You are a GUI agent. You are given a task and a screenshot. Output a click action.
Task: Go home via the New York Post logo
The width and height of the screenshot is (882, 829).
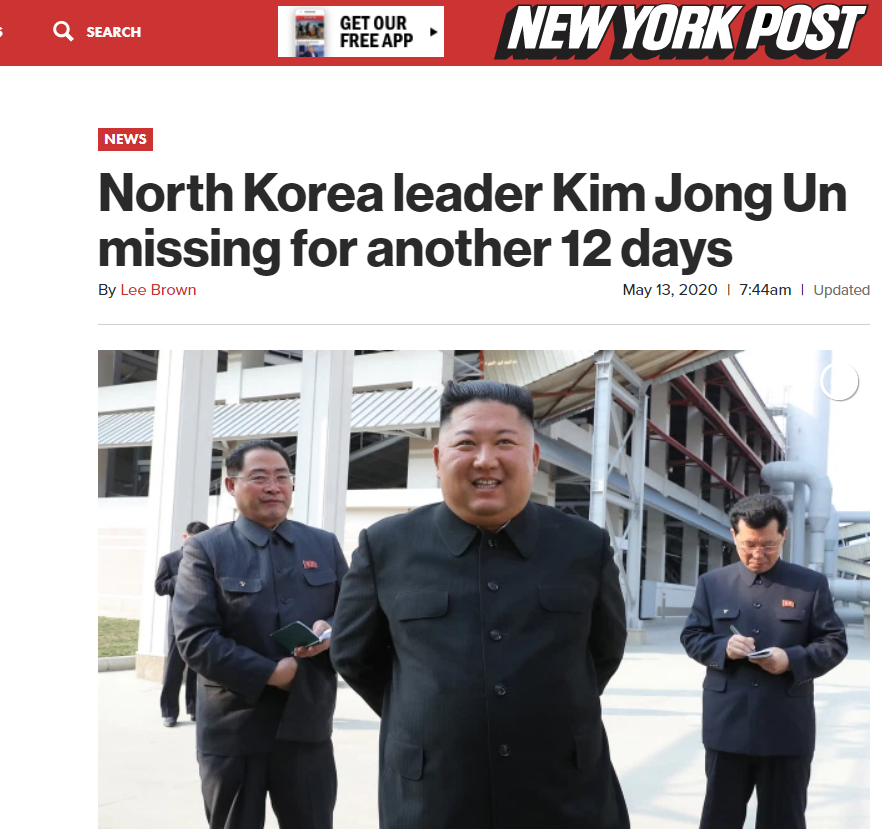click(x=680, y=30)
